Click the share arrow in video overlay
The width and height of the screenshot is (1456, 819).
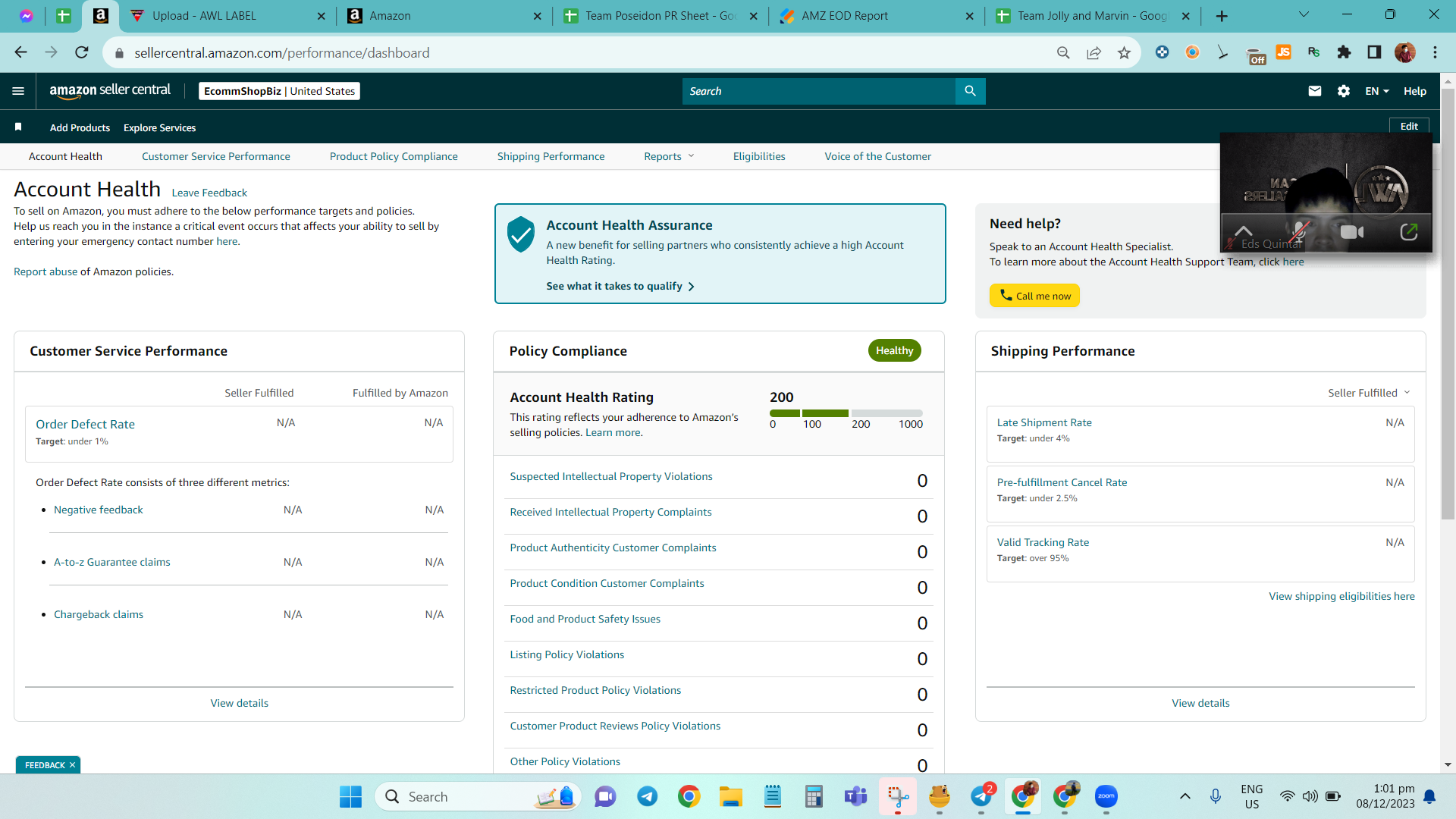[x=1408, y=232]
